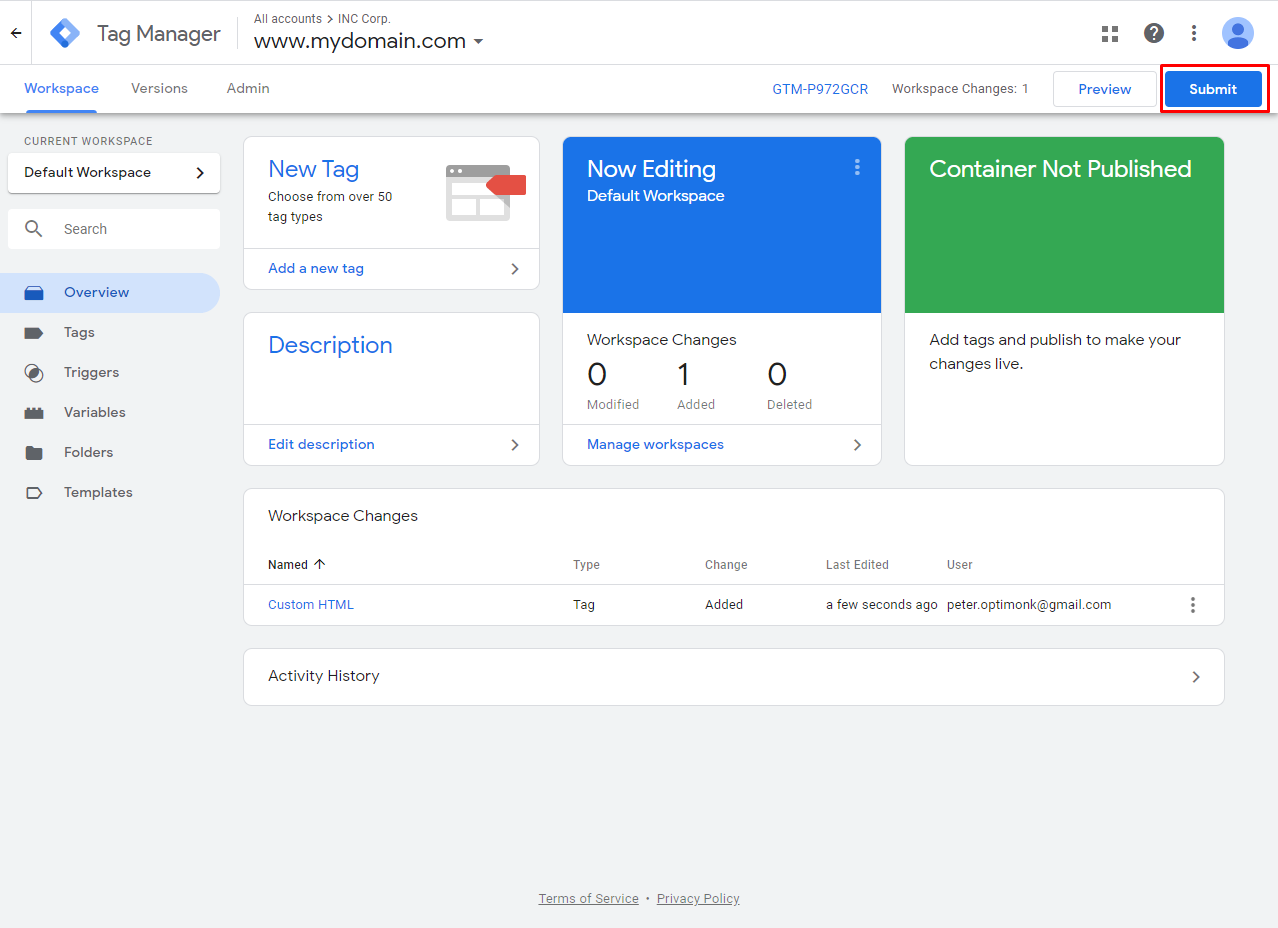Open the Google apps grid icon
This screenshot has width=1278, height=928.
[1110, 33]
